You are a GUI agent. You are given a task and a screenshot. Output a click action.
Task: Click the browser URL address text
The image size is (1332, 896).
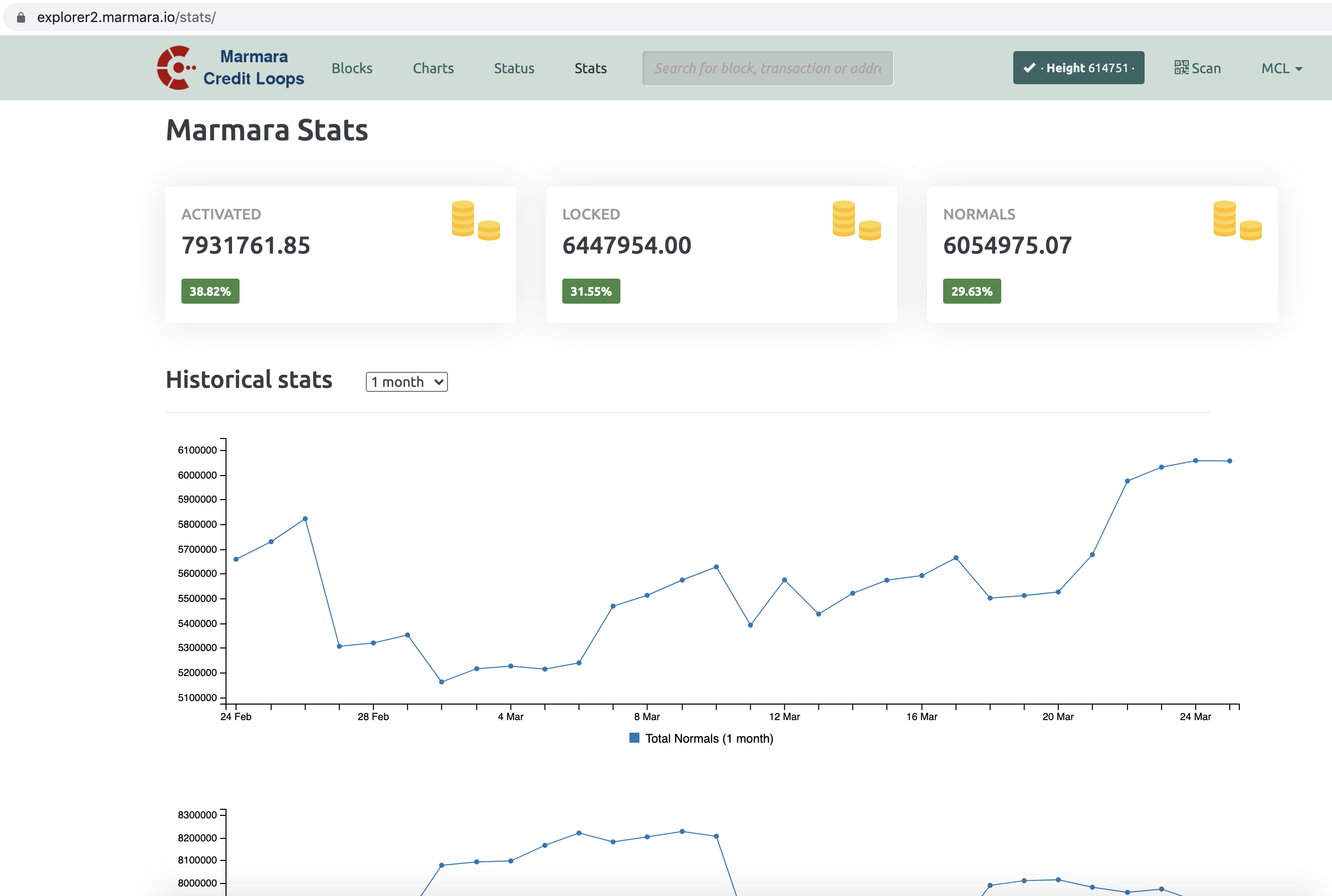pyautogui.click(x=126, y=17)
